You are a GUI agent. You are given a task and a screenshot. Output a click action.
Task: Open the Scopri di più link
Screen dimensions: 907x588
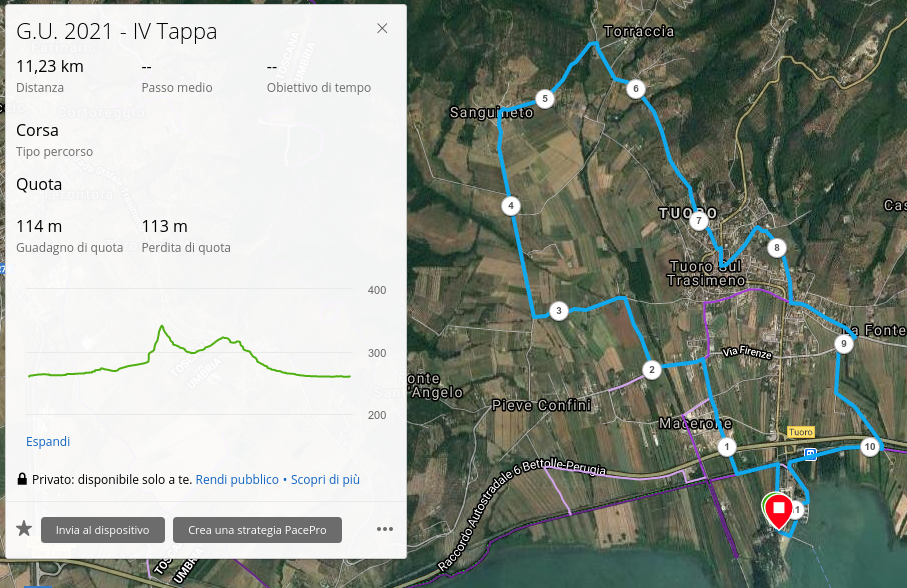[x=325, y=480]
